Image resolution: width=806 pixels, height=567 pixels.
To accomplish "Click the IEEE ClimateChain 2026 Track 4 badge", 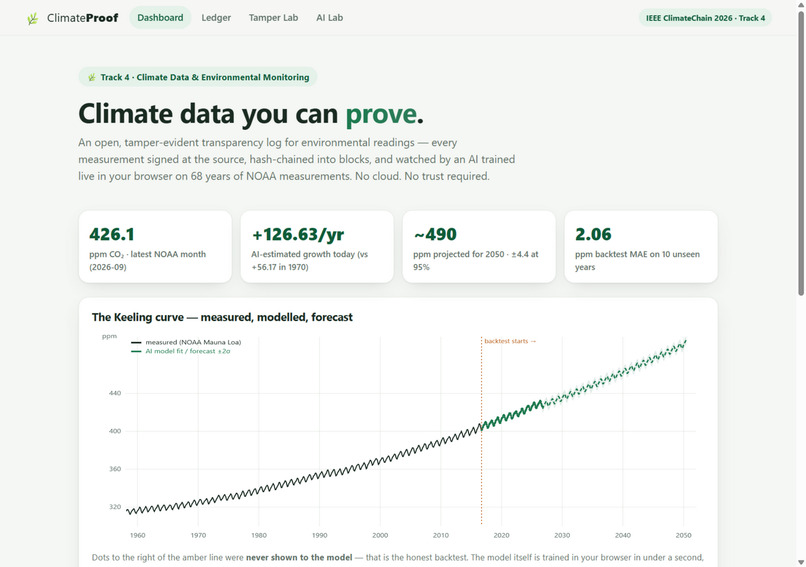I will click(705, 18).
